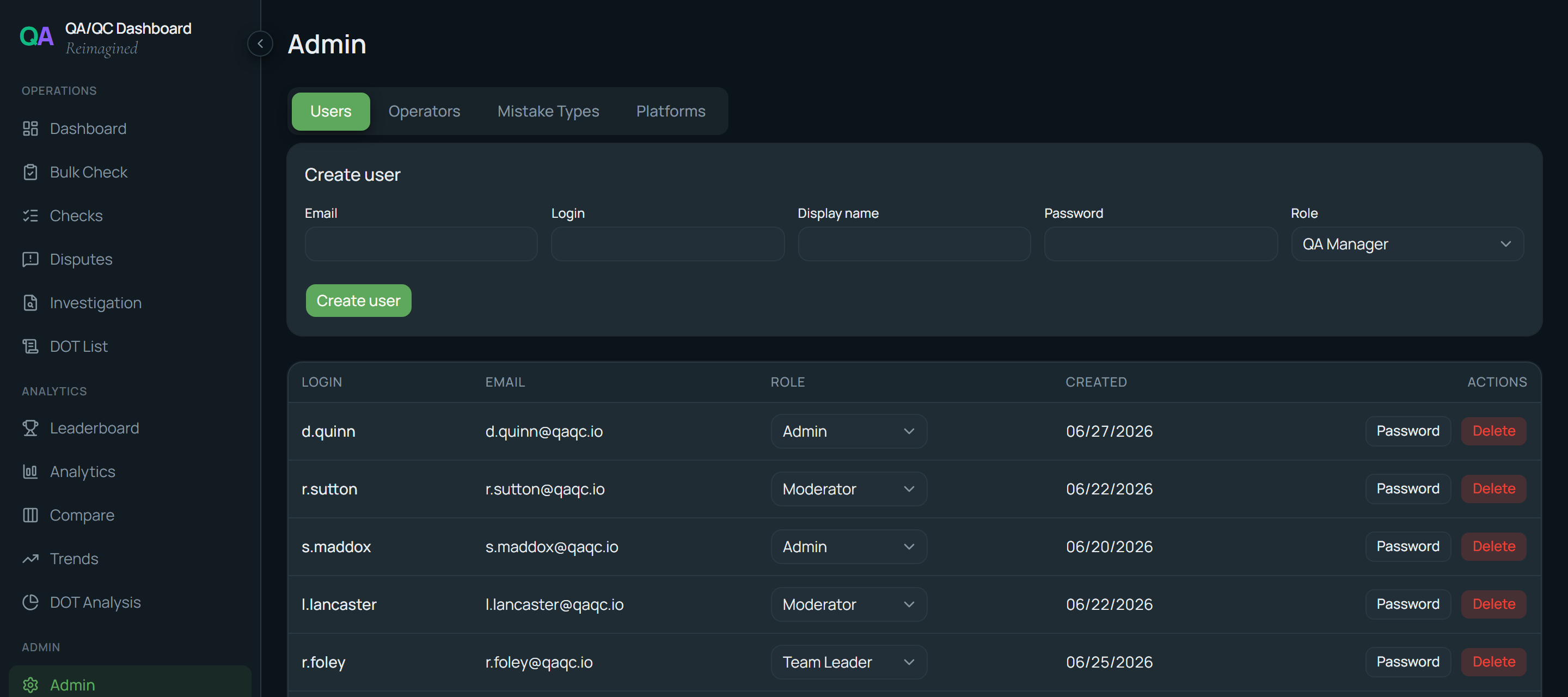Go to DOT List
The width and height of the screenshot is (1568, 697).
pos(130,346)
